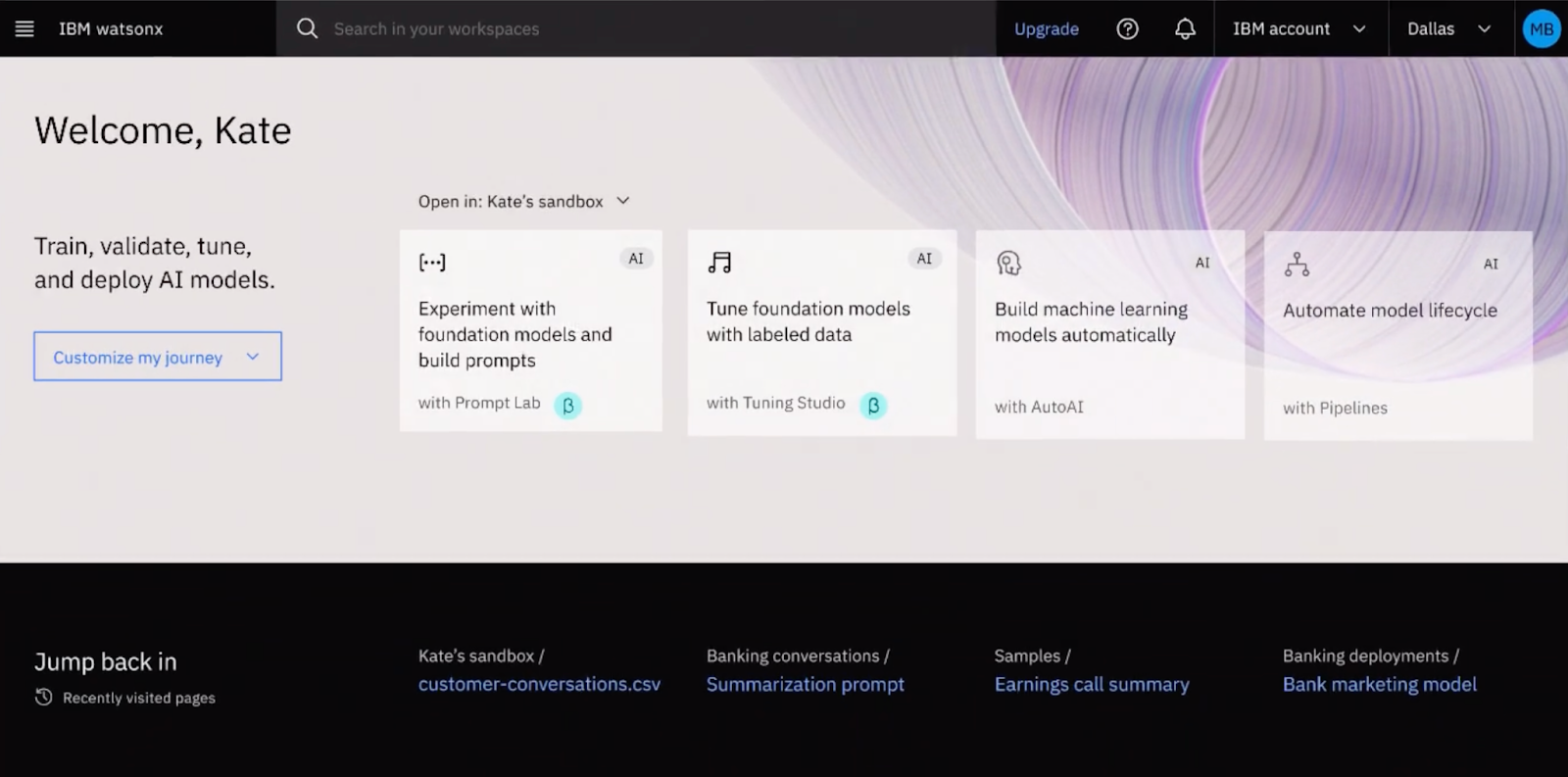
Task: Expand the Dallas region dropdown
Action: coord(1449,28)
